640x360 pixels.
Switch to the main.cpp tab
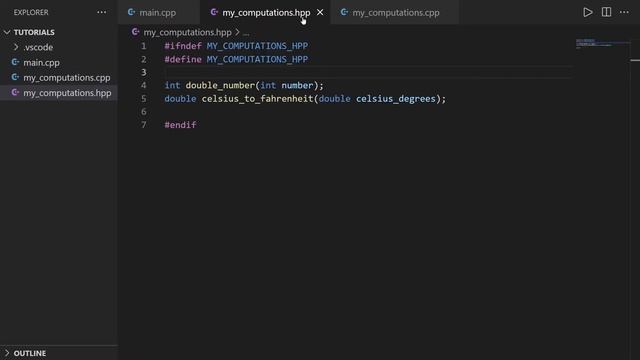coord(158,13)
